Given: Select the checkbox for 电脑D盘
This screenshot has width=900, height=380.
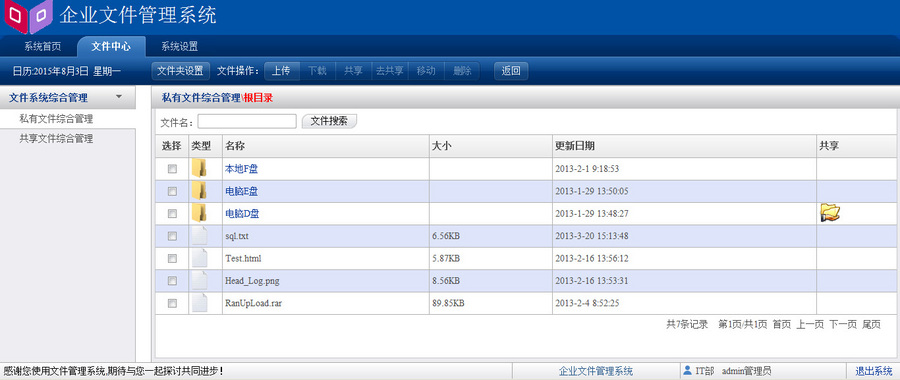Looking at the screenshot, I should point(172,214).
